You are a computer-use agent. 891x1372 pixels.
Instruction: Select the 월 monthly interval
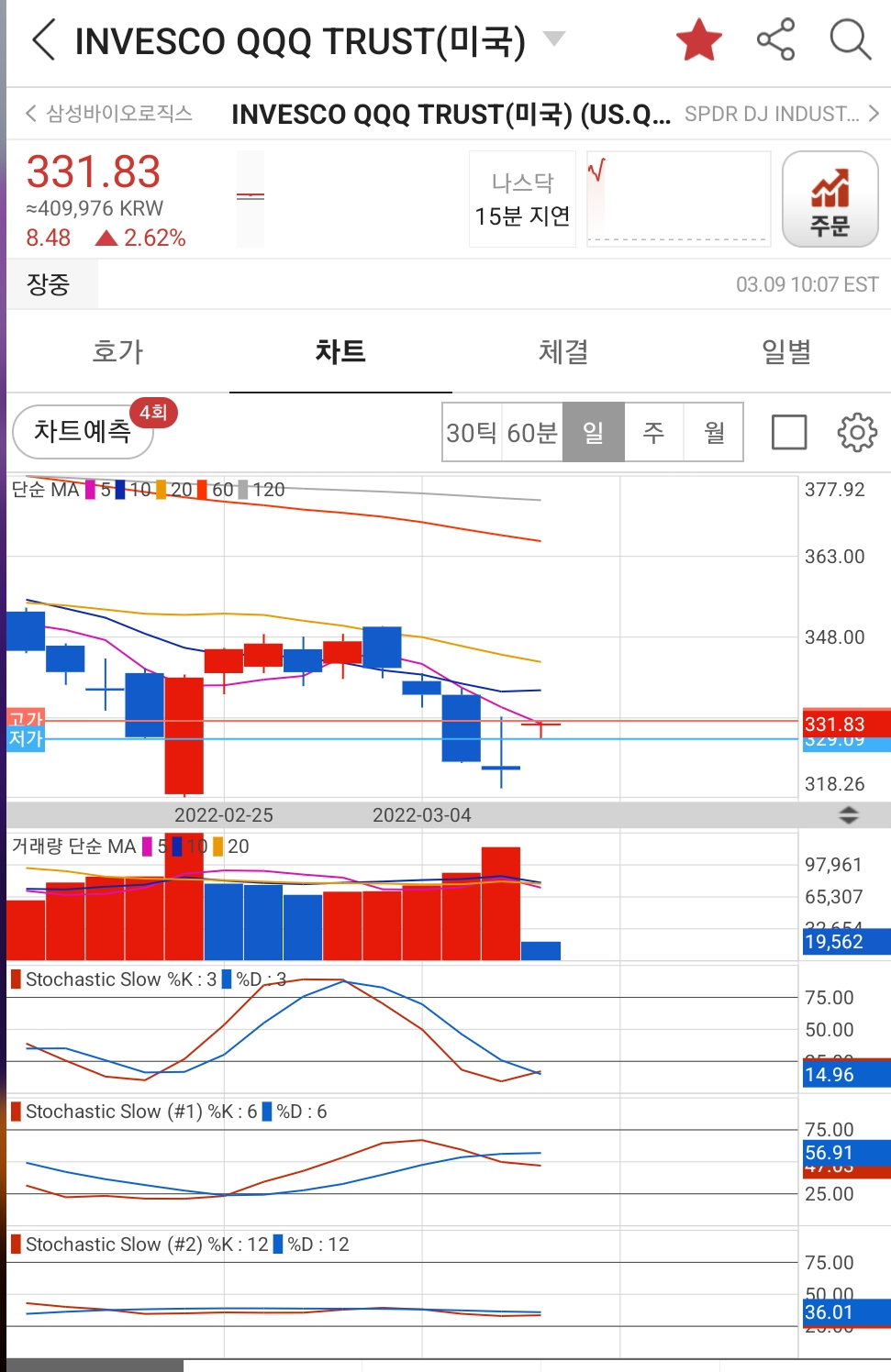click(x=714, y=432)
